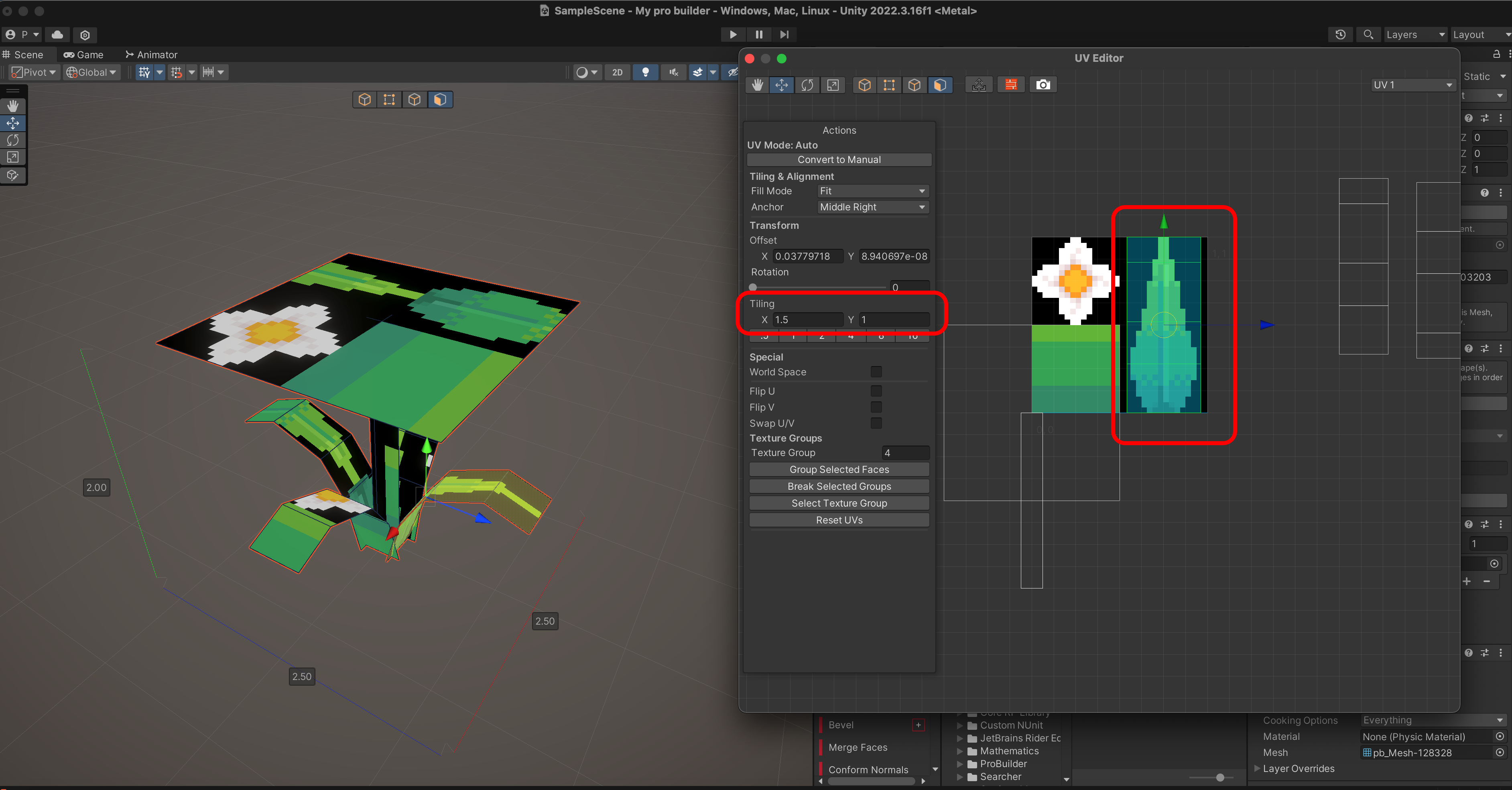This screenshot has height=790, width=1512.
Task: Click the Reset UVs button
Action: [x=839, y=520]
